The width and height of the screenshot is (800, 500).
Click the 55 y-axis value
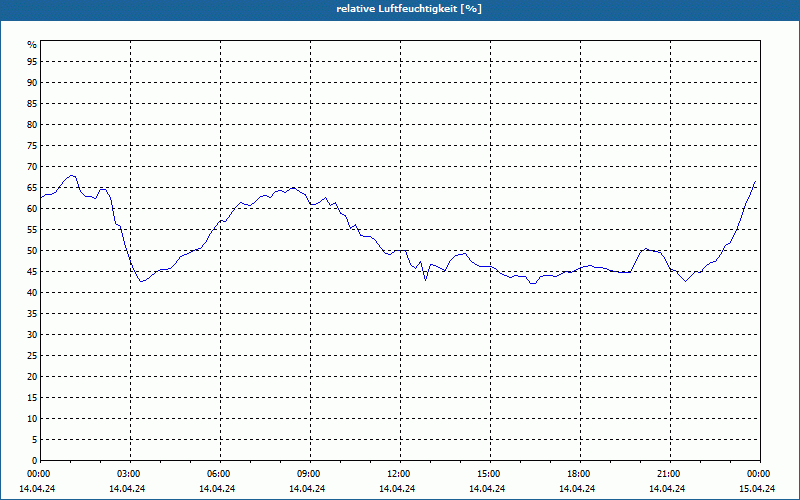tap(32, 230)
